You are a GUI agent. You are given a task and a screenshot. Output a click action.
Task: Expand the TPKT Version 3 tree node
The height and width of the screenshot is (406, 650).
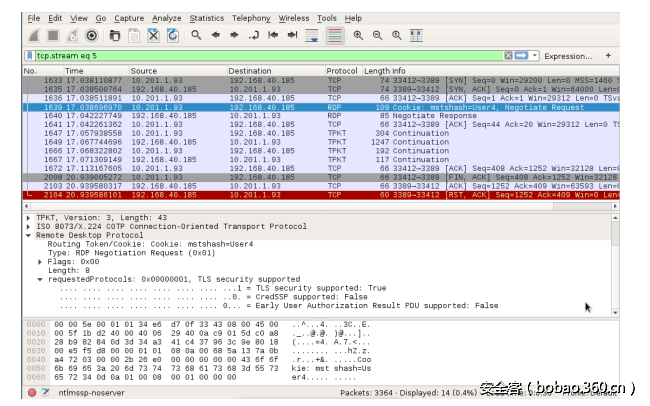28,215
